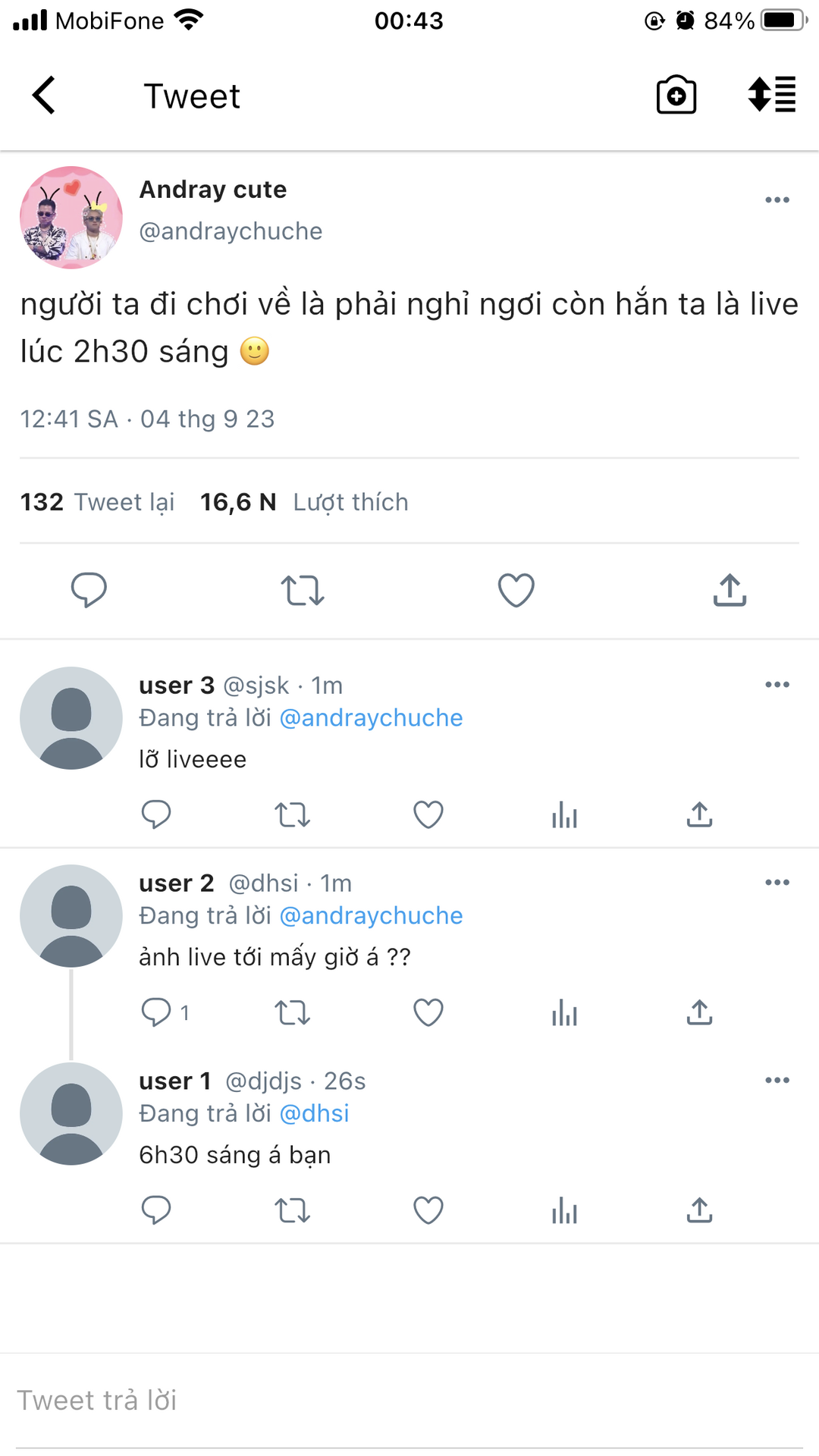Tap the @dhsi mention link
This screenshot has height=1456, width=819.
(x=314, y=1113)
